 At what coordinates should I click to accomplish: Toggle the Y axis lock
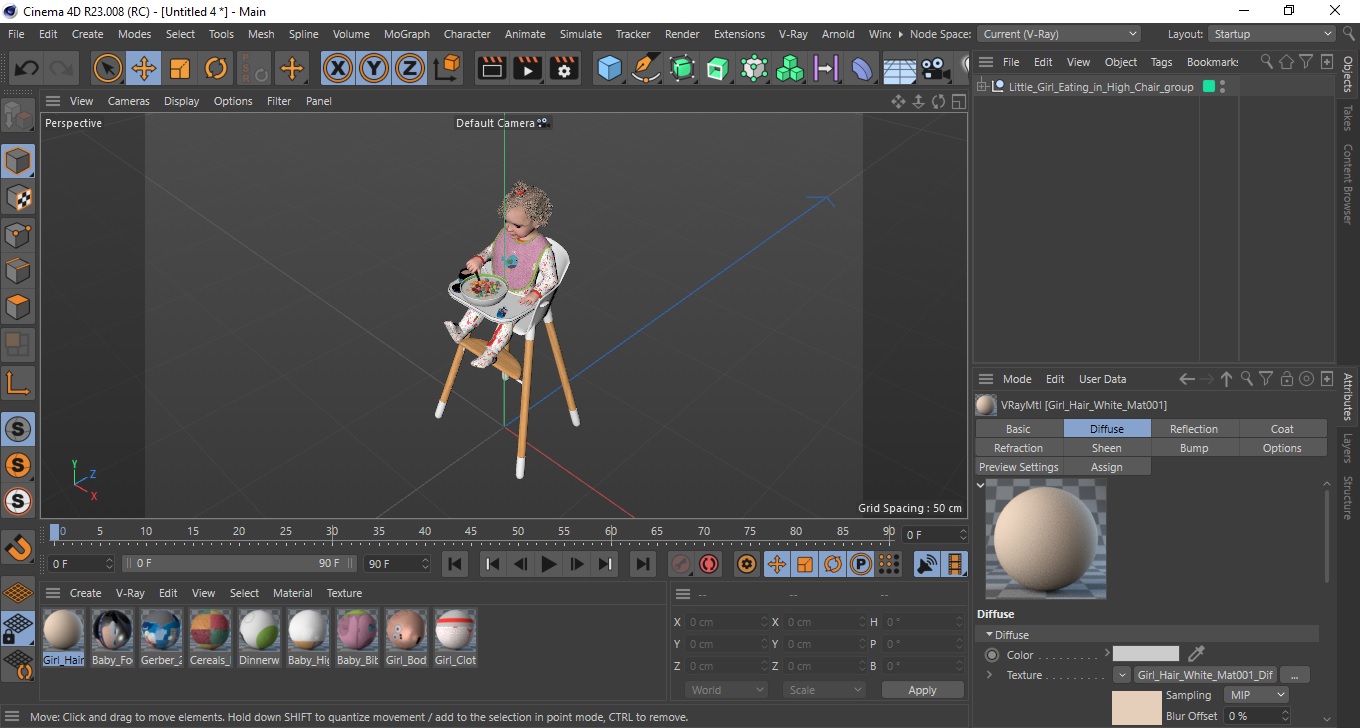coord(374,69)
